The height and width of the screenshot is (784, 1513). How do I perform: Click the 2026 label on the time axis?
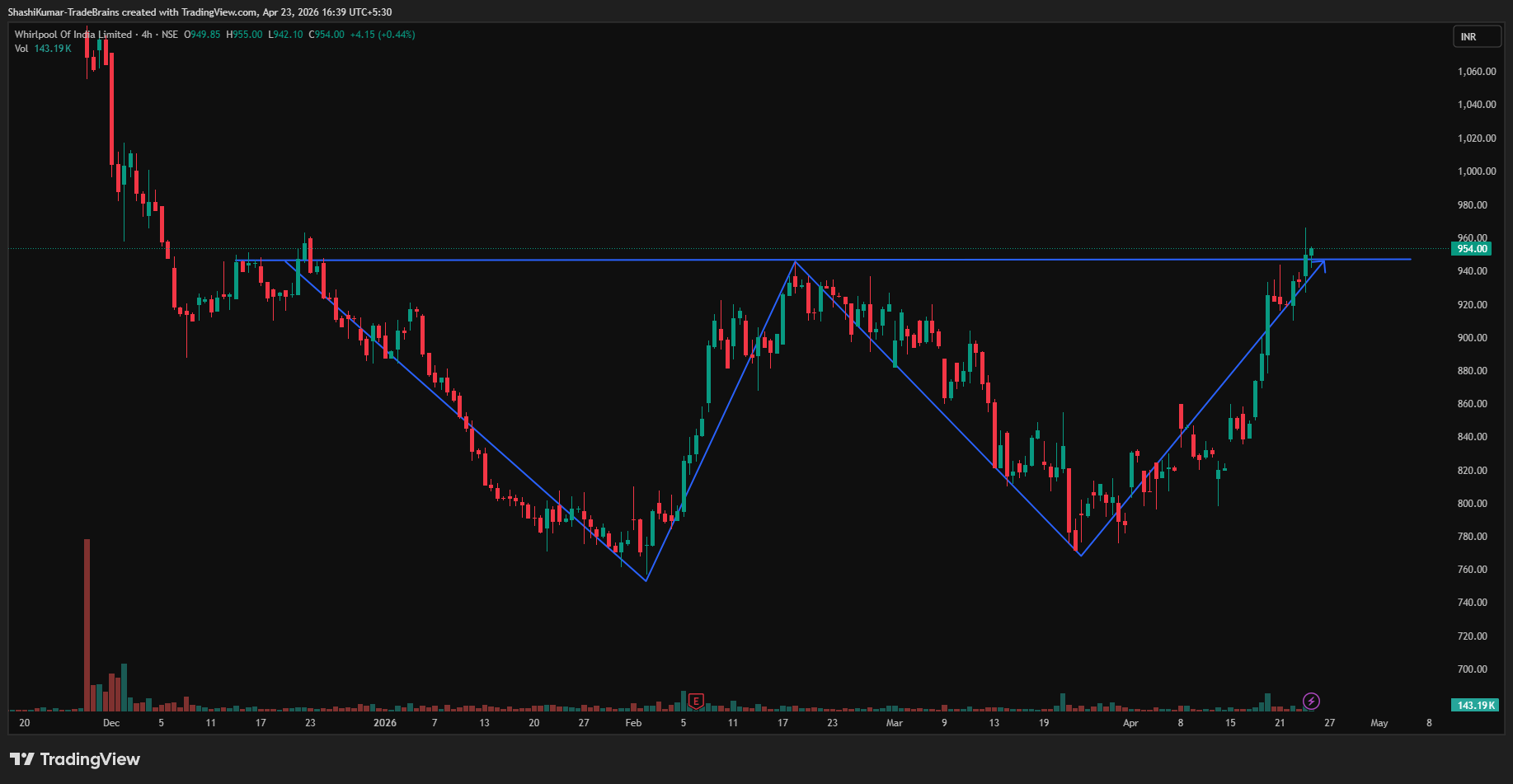coord(384,723)
